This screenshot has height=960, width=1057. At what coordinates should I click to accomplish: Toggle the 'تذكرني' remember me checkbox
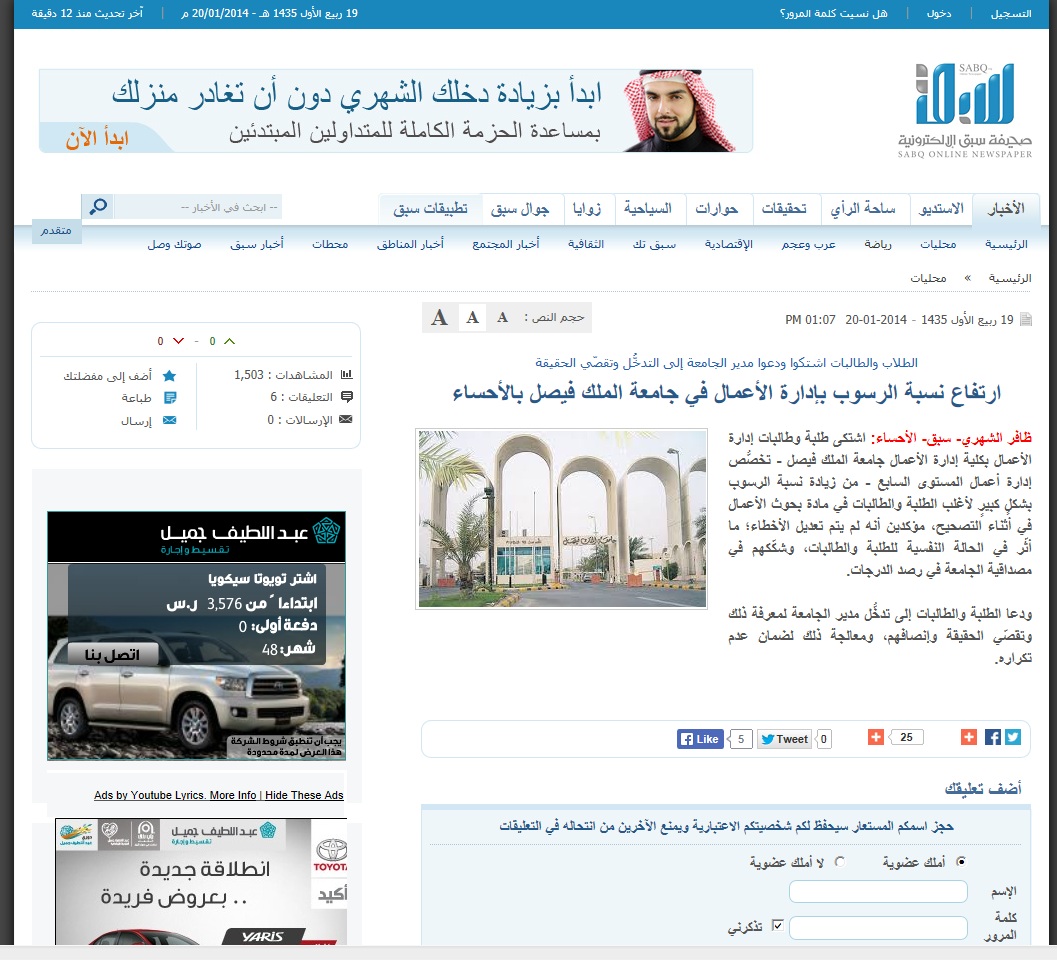[777, 926]
